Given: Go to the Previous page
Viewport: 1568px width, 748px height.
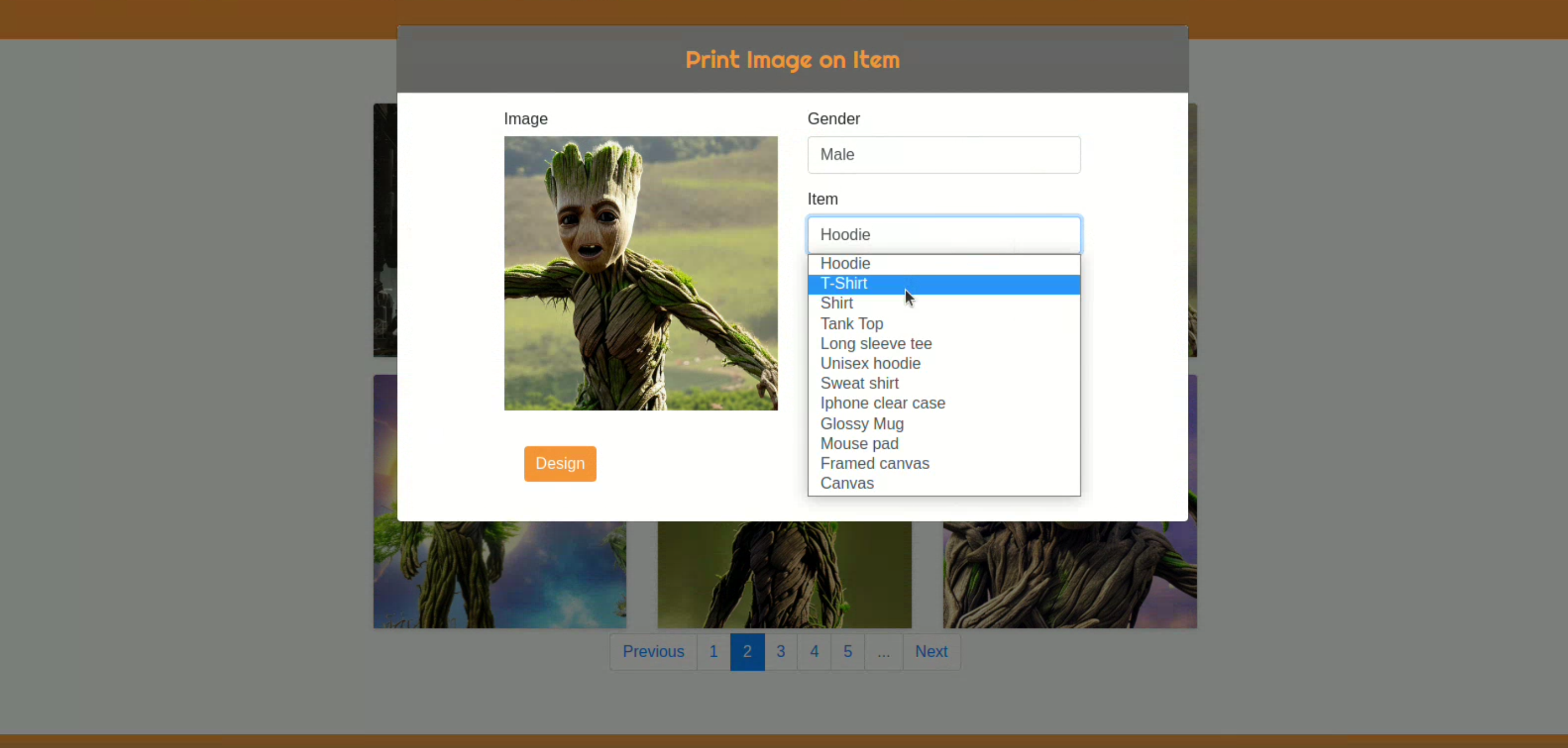Looking at the screenshot, I should 653,652.
